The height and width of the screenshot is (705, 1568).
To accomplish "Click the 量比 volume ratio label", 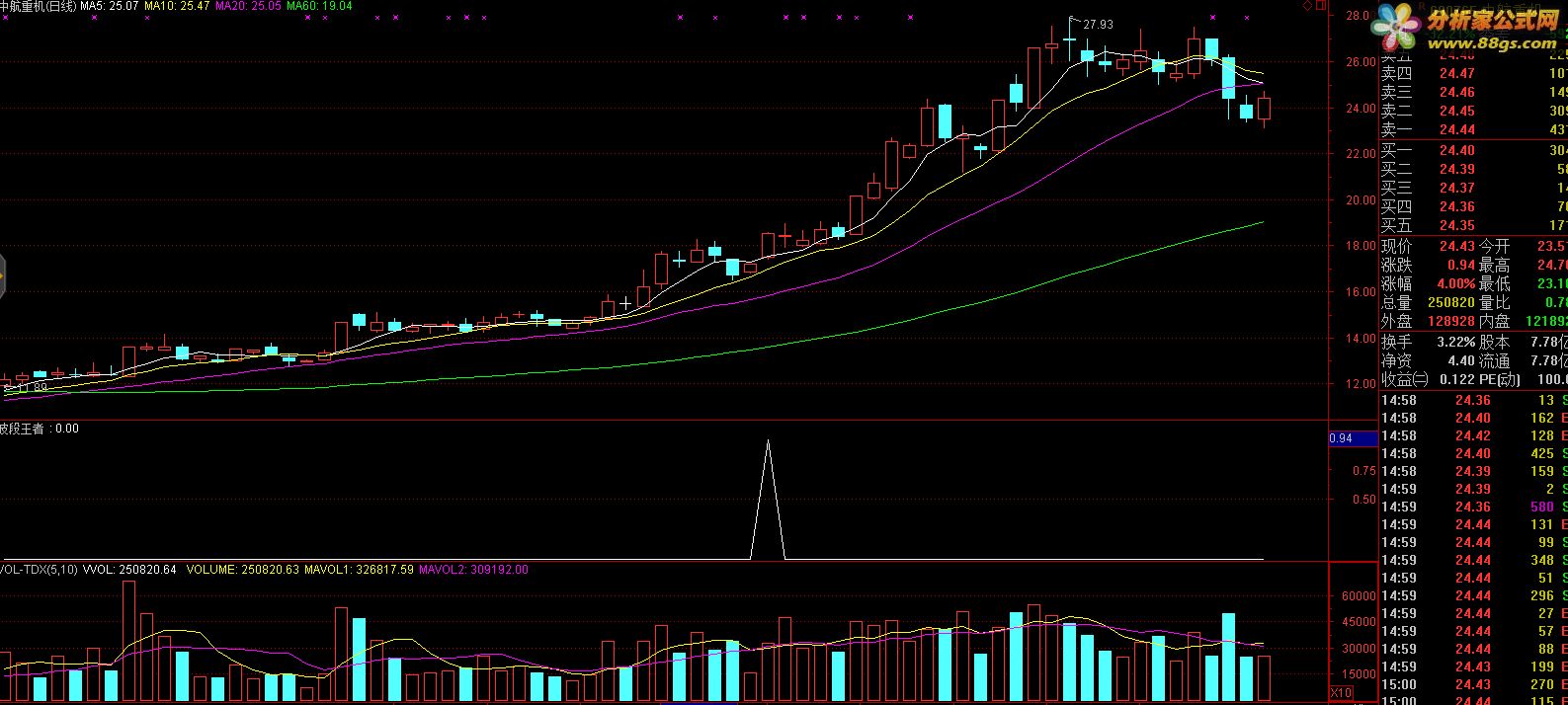I will [x=1495, y=302].
